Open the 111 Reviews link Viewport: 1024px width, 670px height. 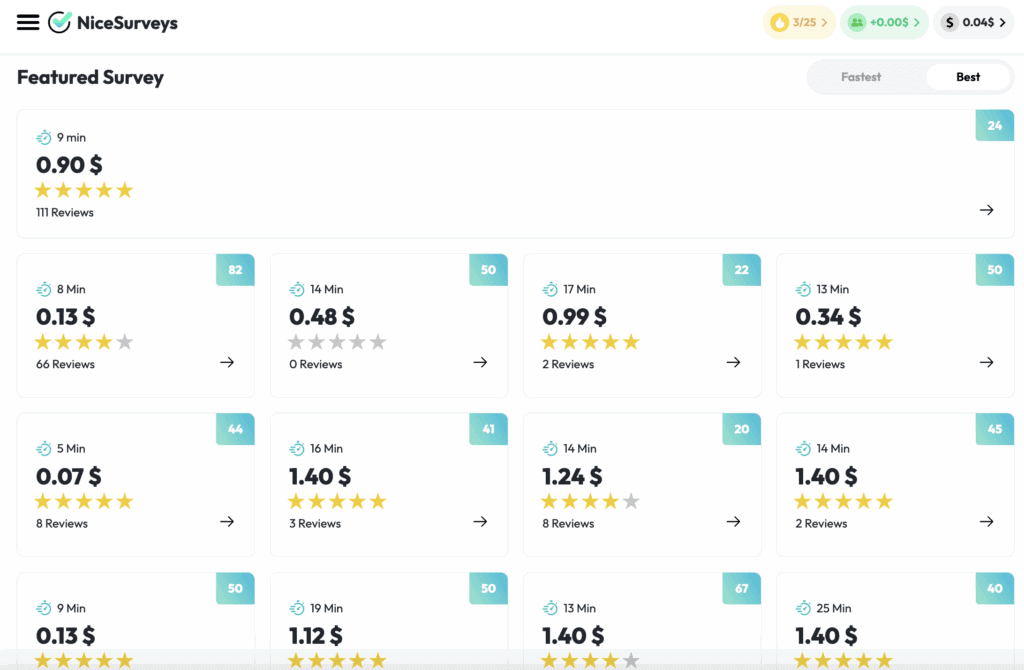64,212
